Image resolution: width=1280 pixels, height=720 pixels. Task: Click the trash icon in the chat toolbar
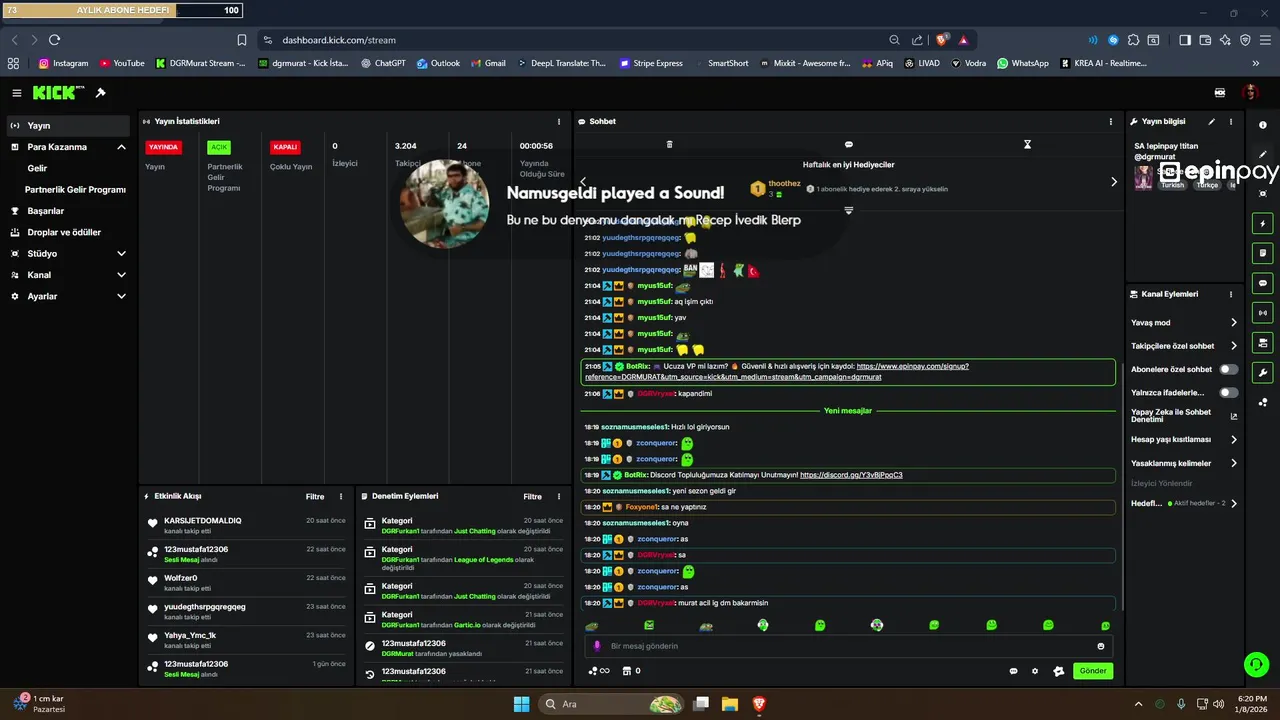click(x=669, y=144)
